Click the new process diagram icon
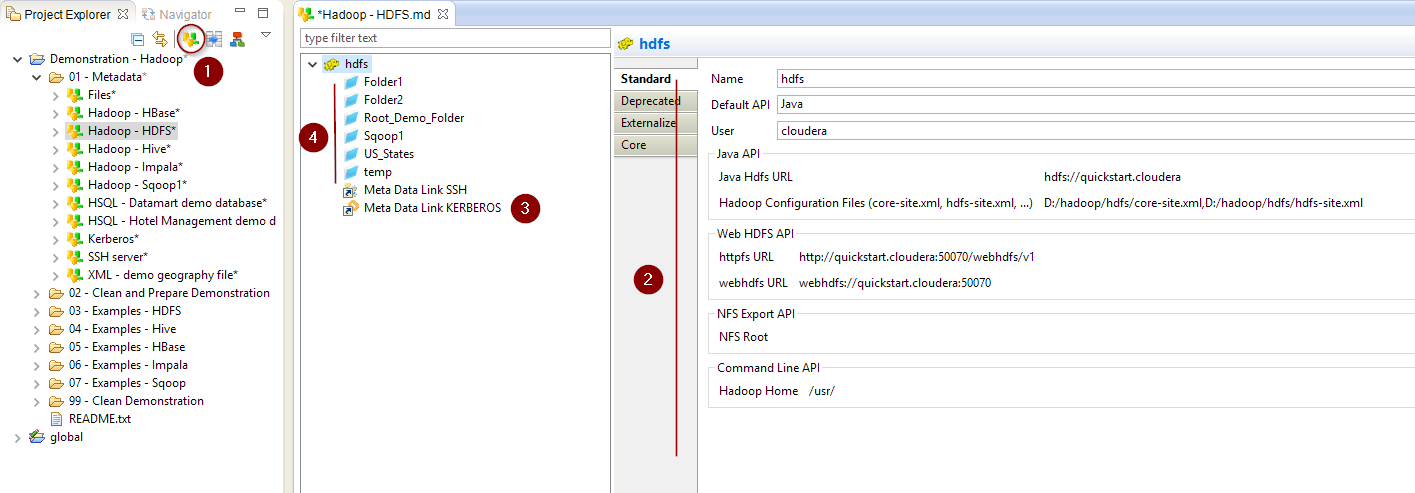Screen dimensions: 1415x493 (237, 39)
